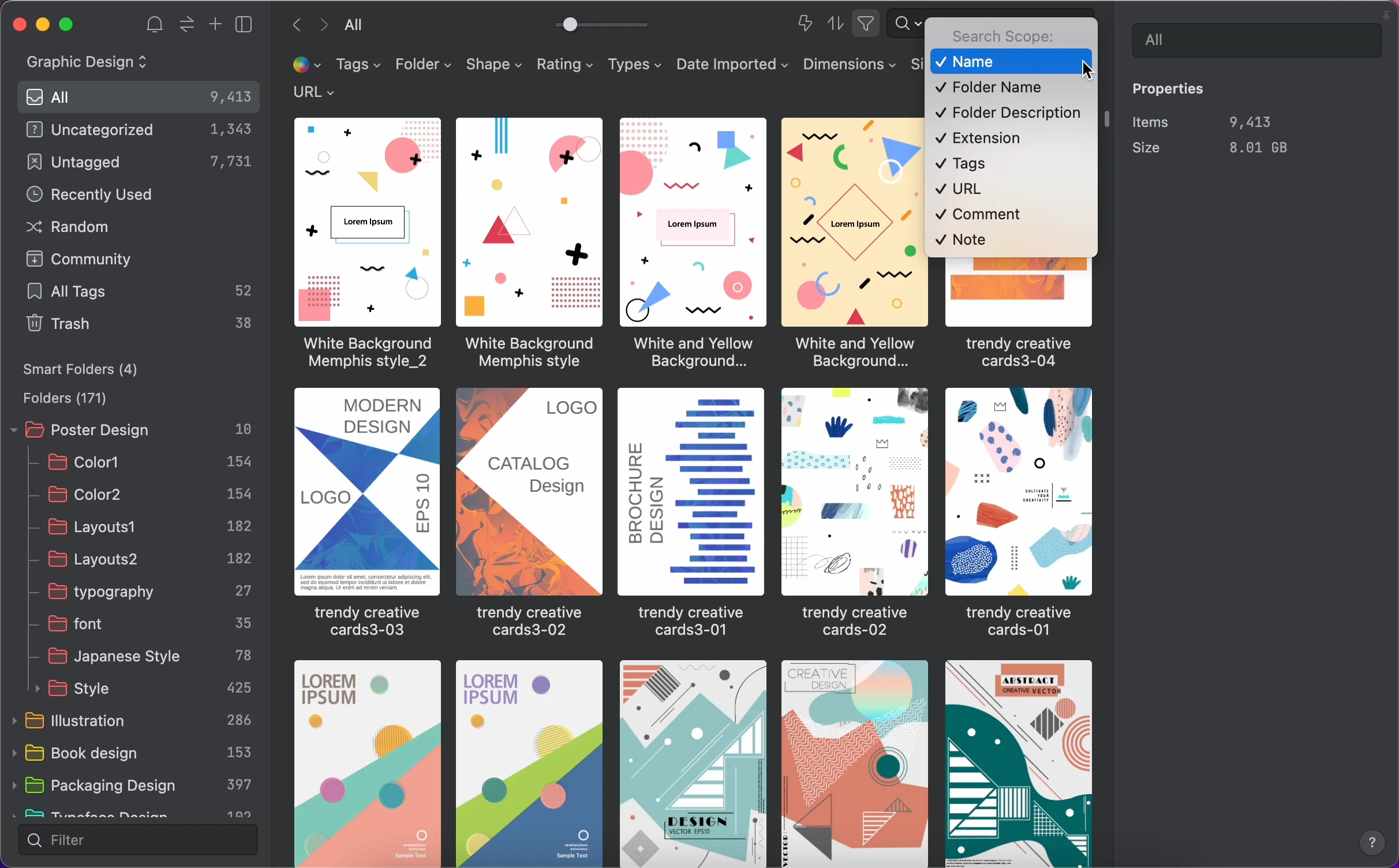Image resolution: width=1399 pixels, height=868 pixels.
Task: Adjust the thumbnail size slider
Action: coord(570,25)
